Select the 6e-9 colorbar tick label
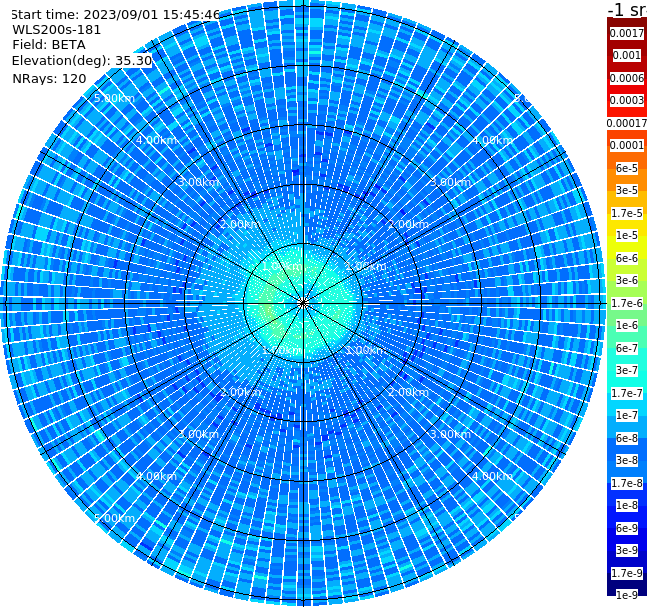Image resolution: width=647 pixels, height=607 pixels. 627,528
